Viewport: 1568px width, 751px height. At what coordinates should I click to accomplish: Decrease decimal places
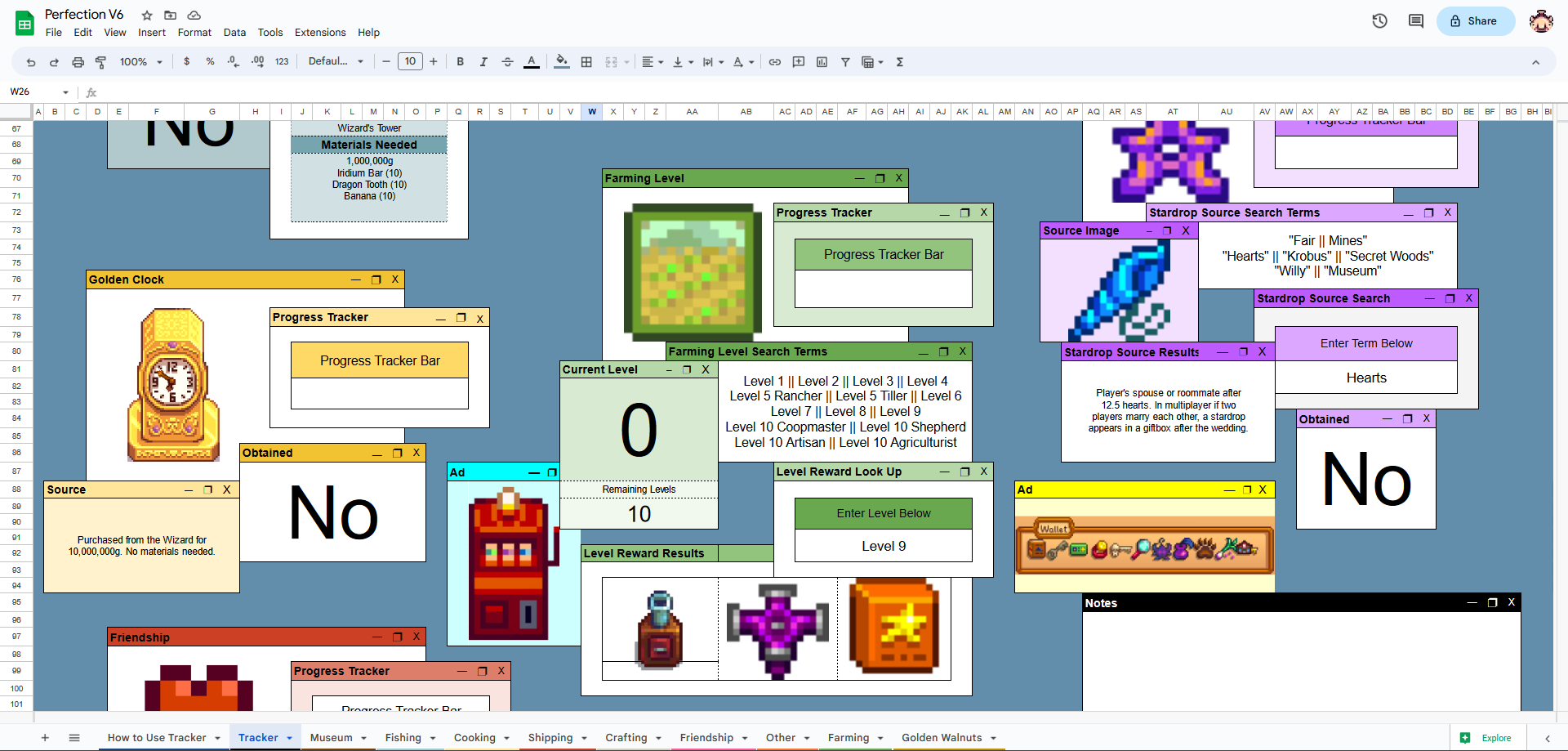(234, 62)
